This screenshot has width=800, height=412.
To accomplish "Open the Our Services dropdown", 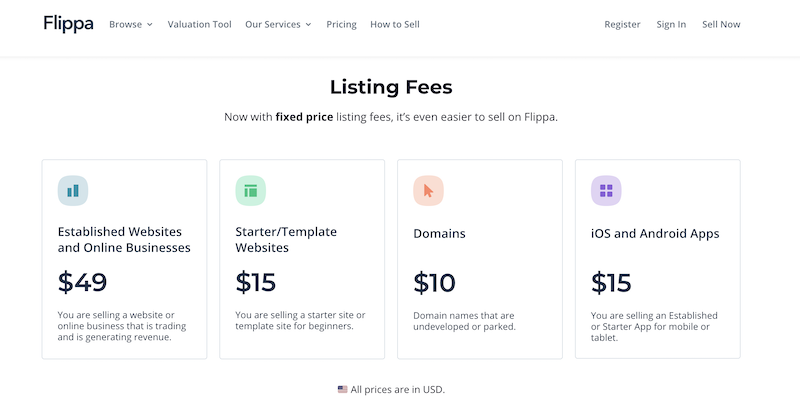I will (x=278, y=24).
